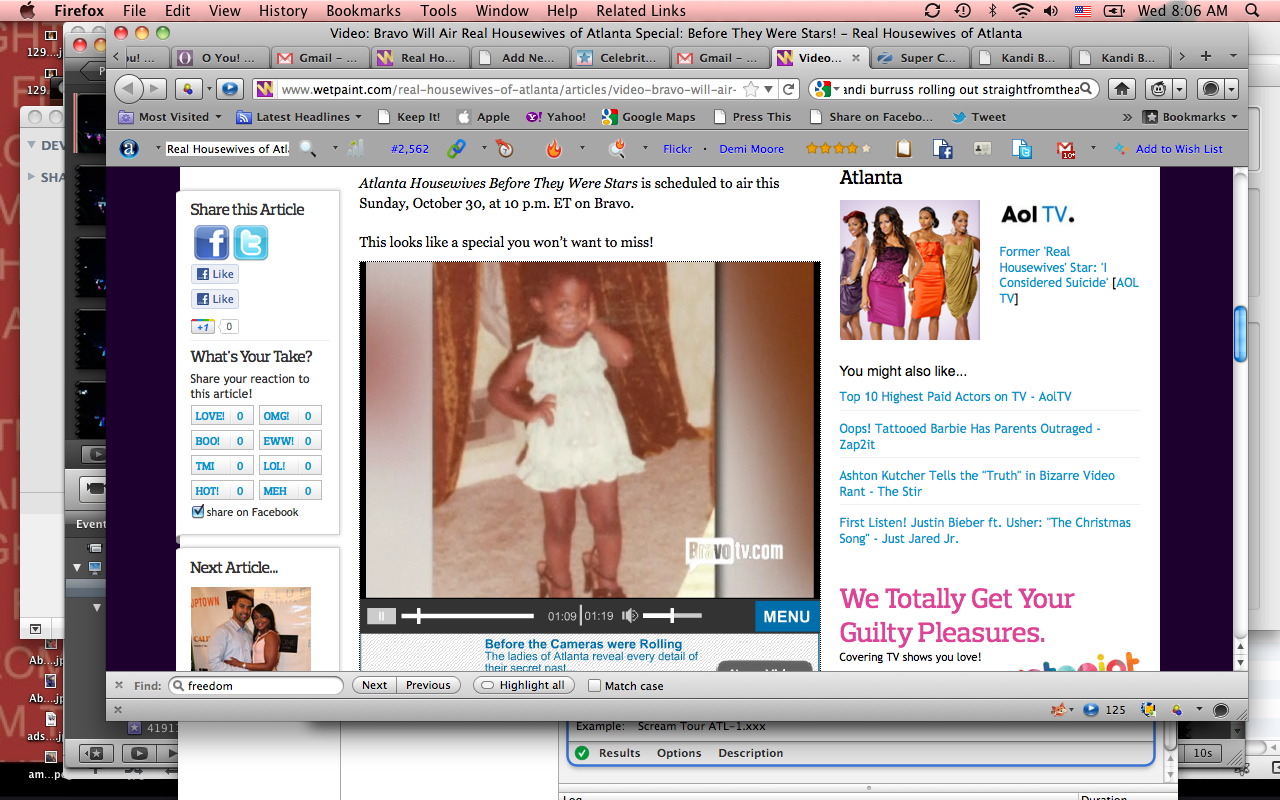1280x800 pixels.
Task: Click the 'Top 10 Highest Paid Actors' link
Action: pos(955,397)
